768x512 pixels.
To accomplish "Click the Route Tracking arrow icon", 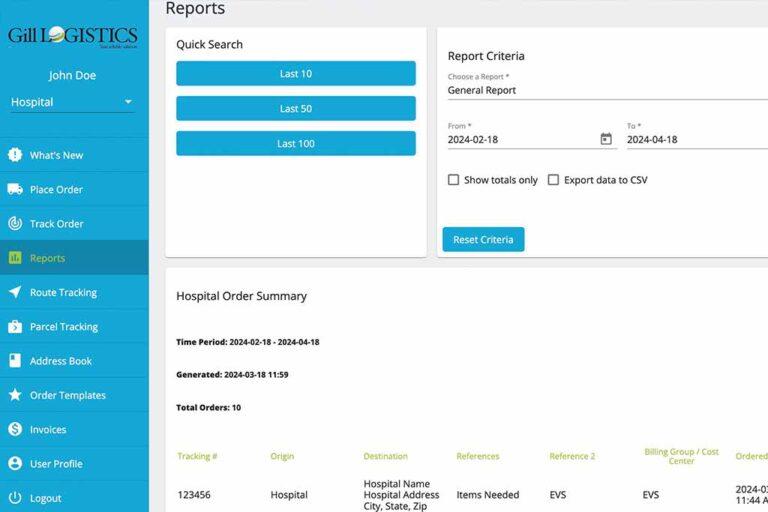I will tap(15, 292).
